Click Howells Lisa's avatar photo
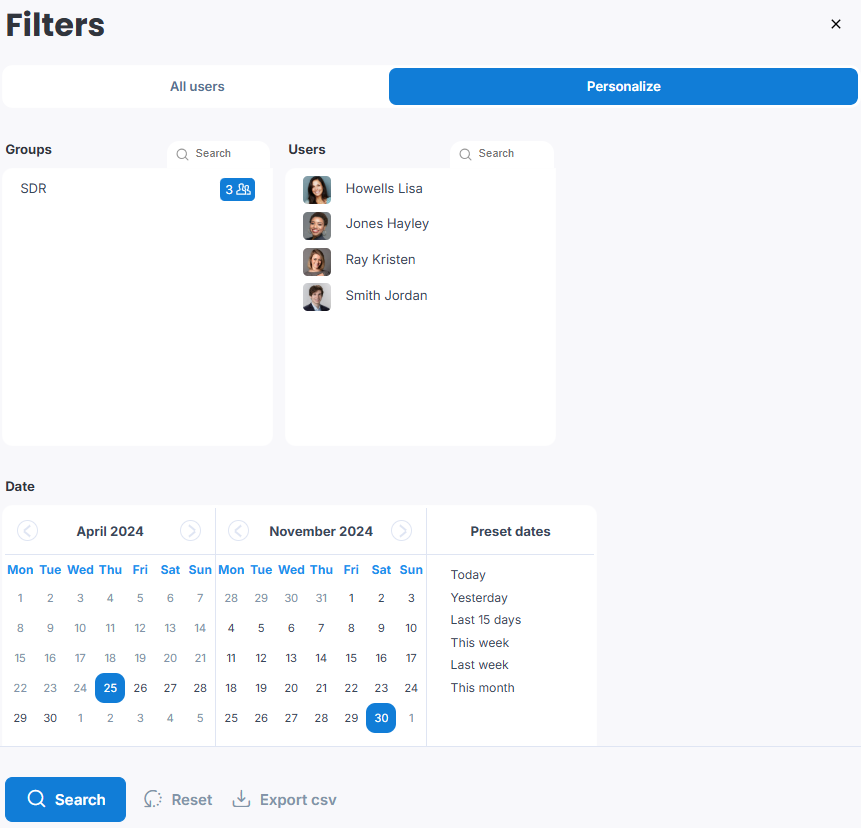This screenshot has height=828, width=861. [317, 190]
